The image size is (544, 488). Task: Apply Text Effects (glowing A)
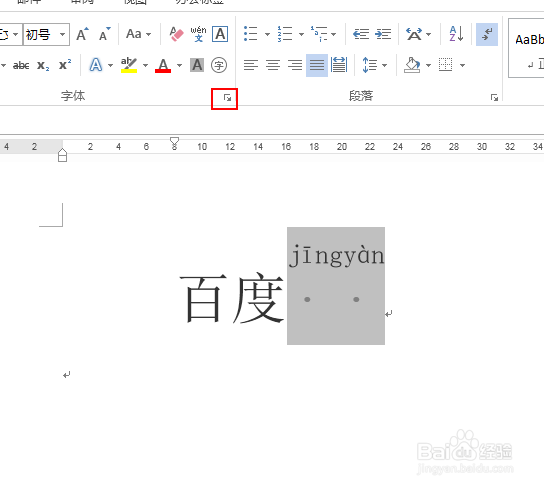click(x=96, y=65)
